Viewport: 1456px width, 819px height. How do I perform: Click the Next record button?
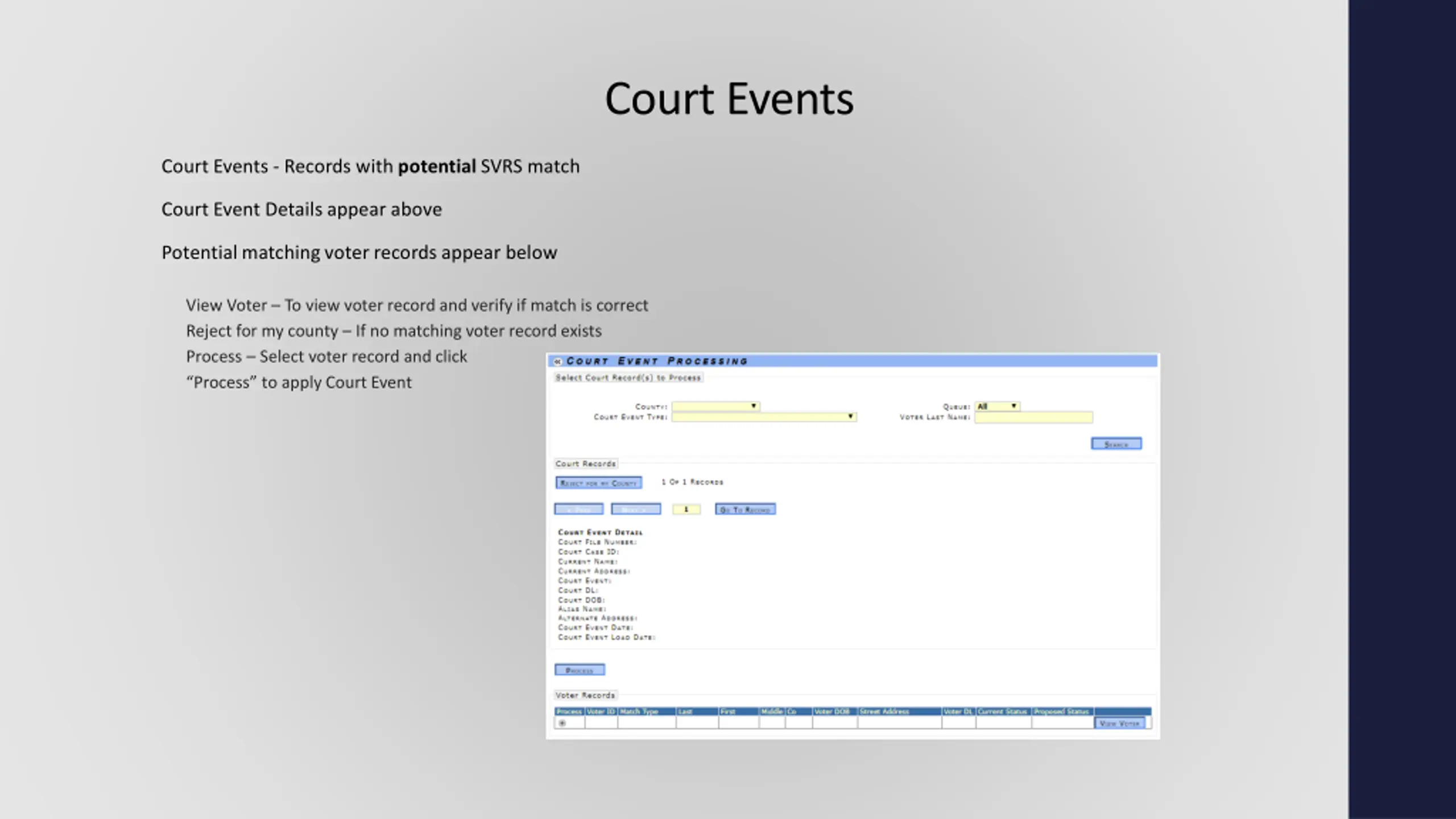click(636, 509)
